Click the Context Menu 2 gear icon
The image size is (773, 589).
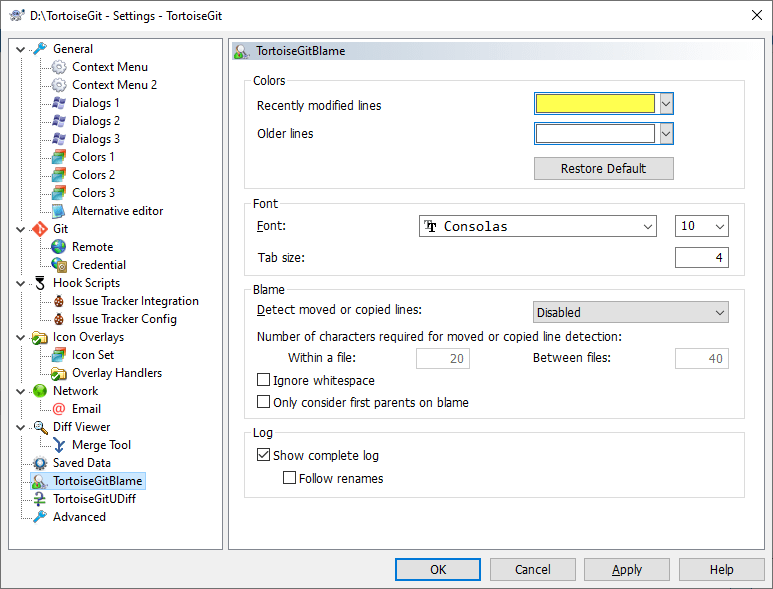click(x=59, y=85)
